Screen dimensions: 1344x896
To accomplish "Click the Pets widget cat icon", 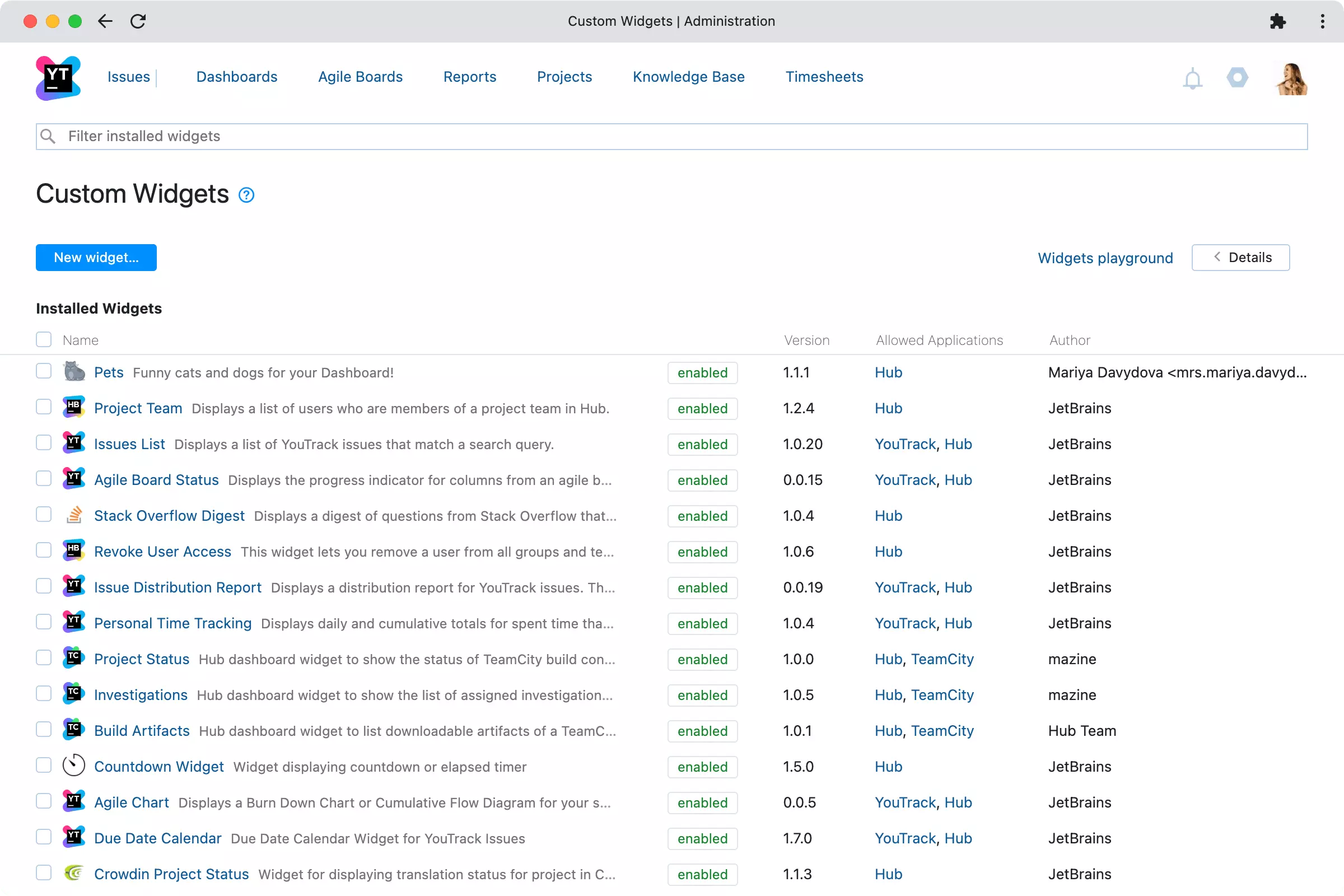I will click(x=74, y=372).
